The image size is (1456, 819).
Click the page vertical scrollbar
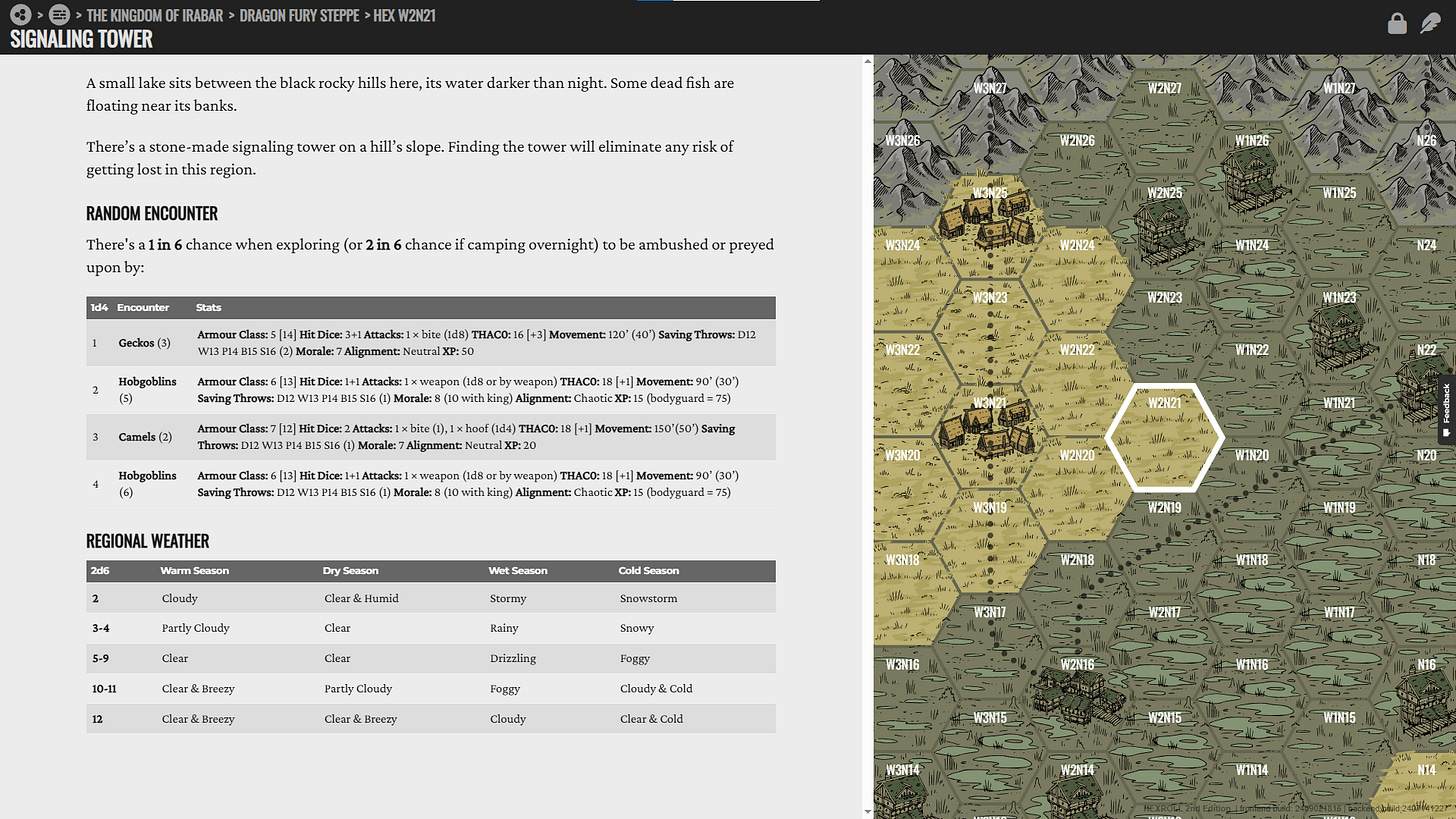point(866,436)
